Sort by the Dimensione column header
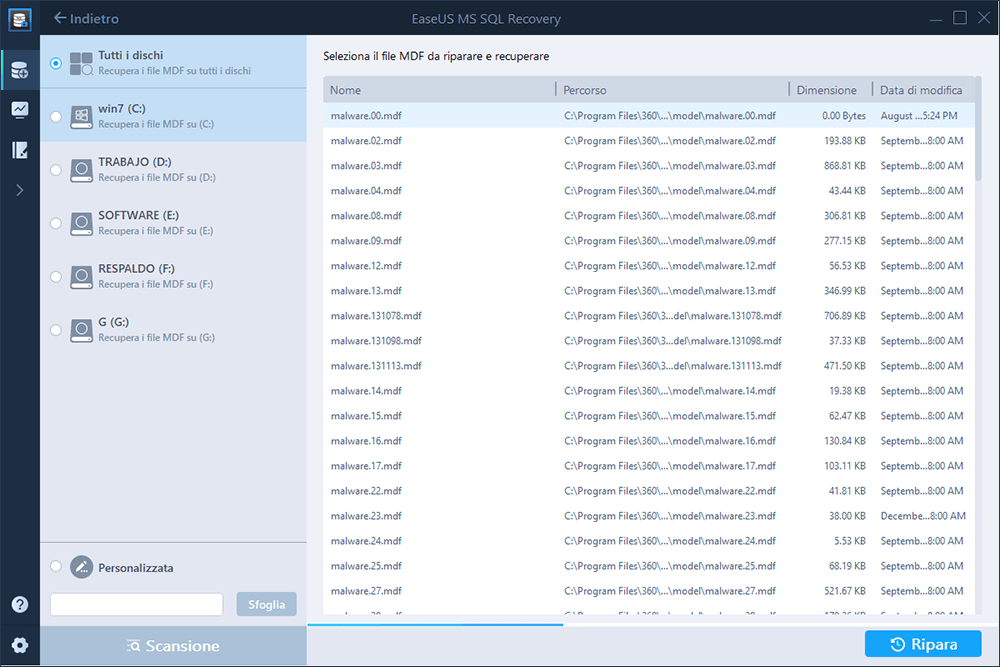Viewport: 1000px width, 667px height. click(x=831, y=90)
